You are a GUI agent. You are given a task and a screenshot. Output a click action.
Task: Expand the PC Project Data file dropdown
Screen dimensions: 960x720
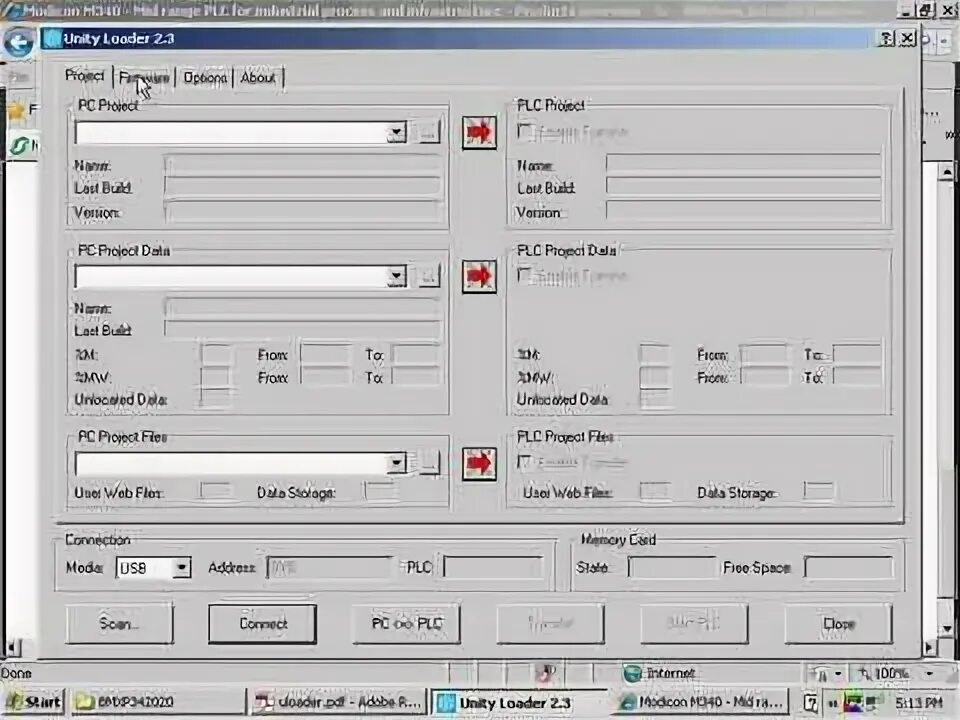coord(396,276)
